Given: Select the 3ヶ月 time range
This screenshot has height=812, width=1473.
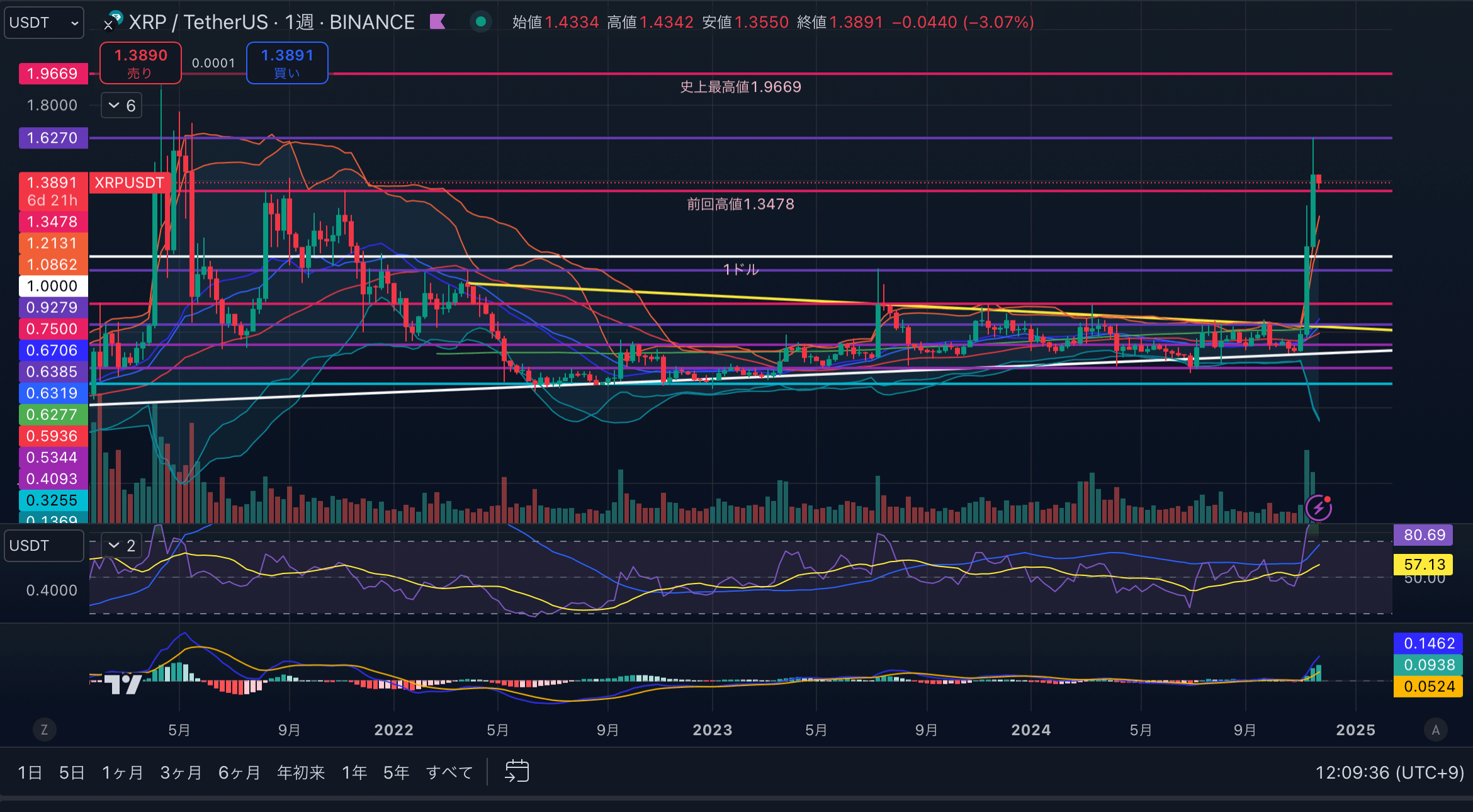Looking at the screenshot, I should click(181, 772).
